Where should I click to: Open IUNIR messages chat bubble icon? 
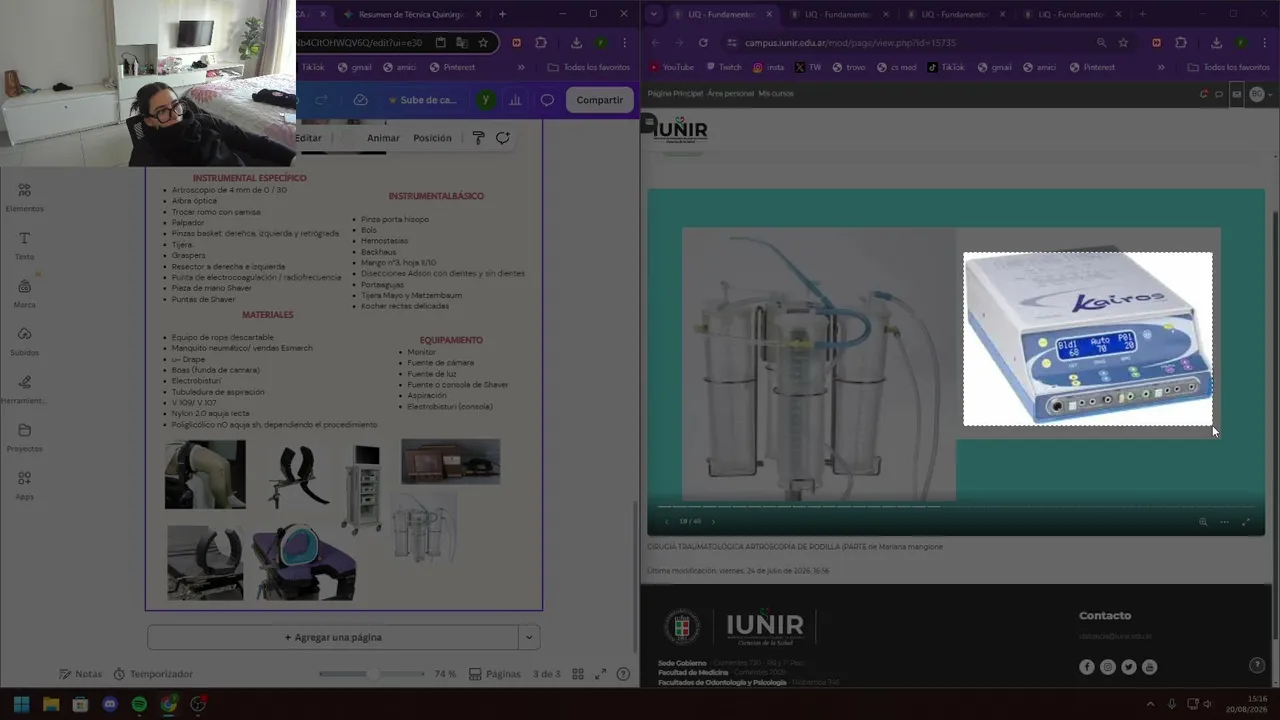(x=1219, y=94)
